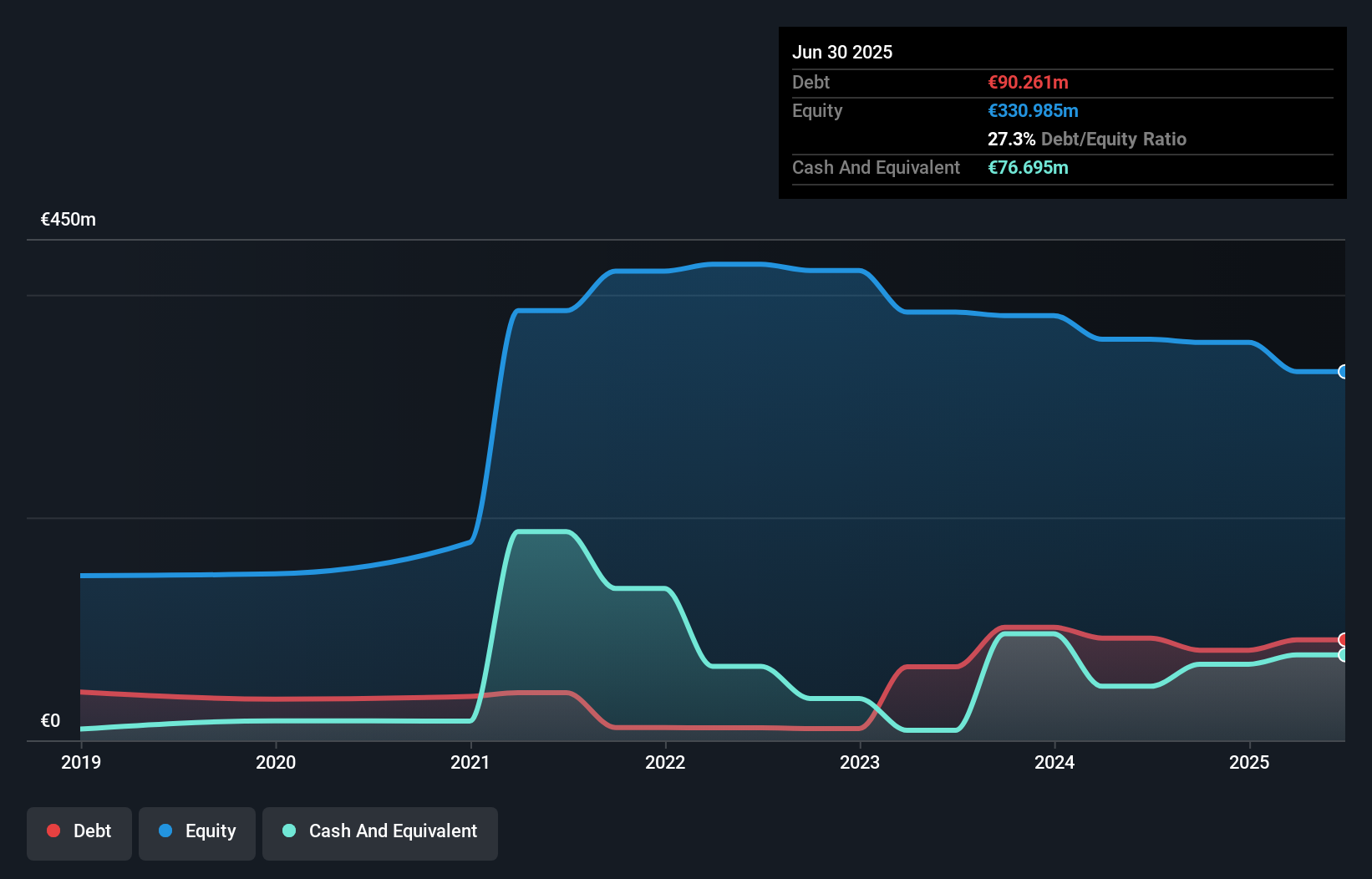Click the teal Cash And Equivalent legend dot

coord(288,831)
